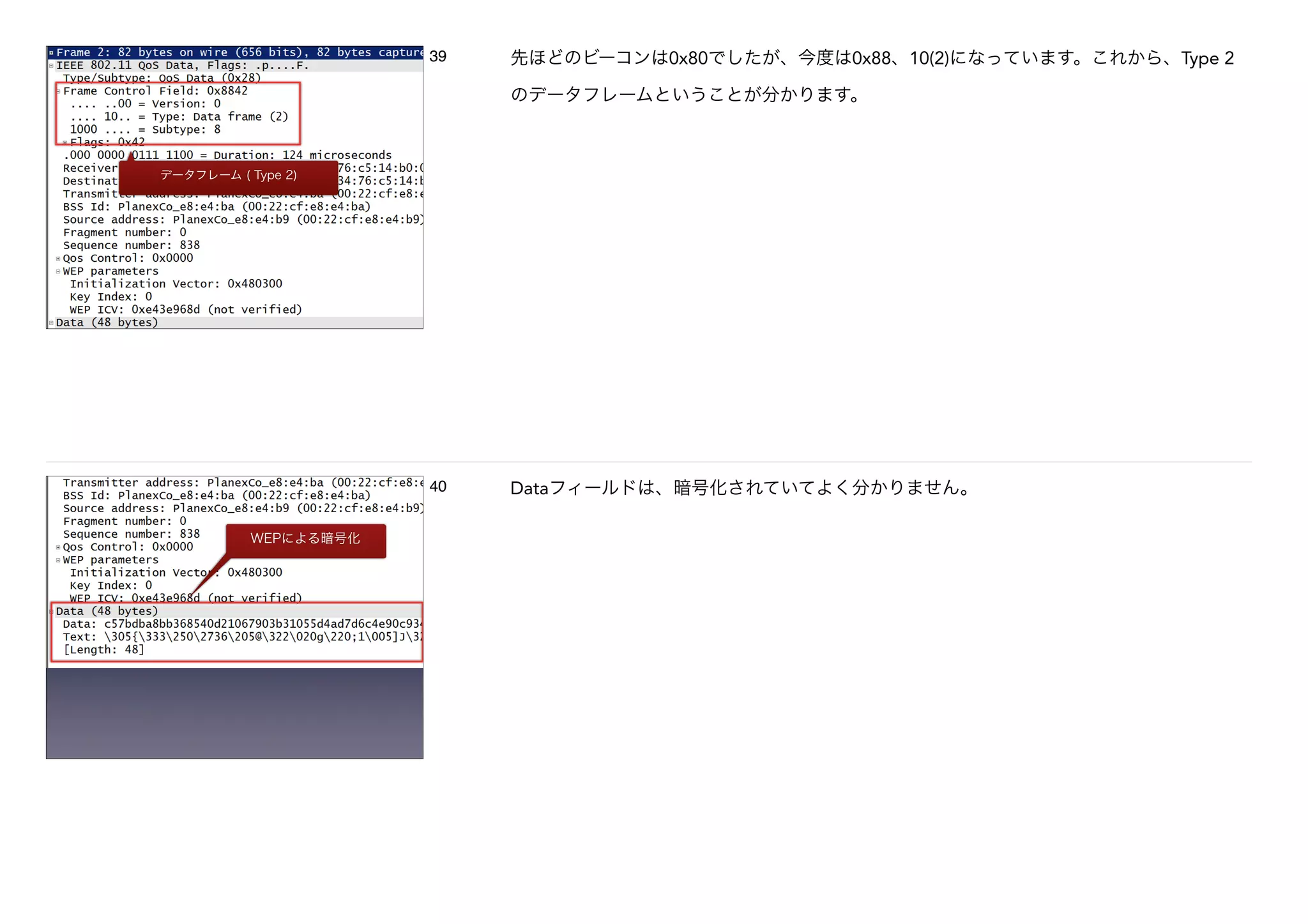1308x924 pixels.
Task: Click the slide number 39 label
Action: [x=437, y=56]
